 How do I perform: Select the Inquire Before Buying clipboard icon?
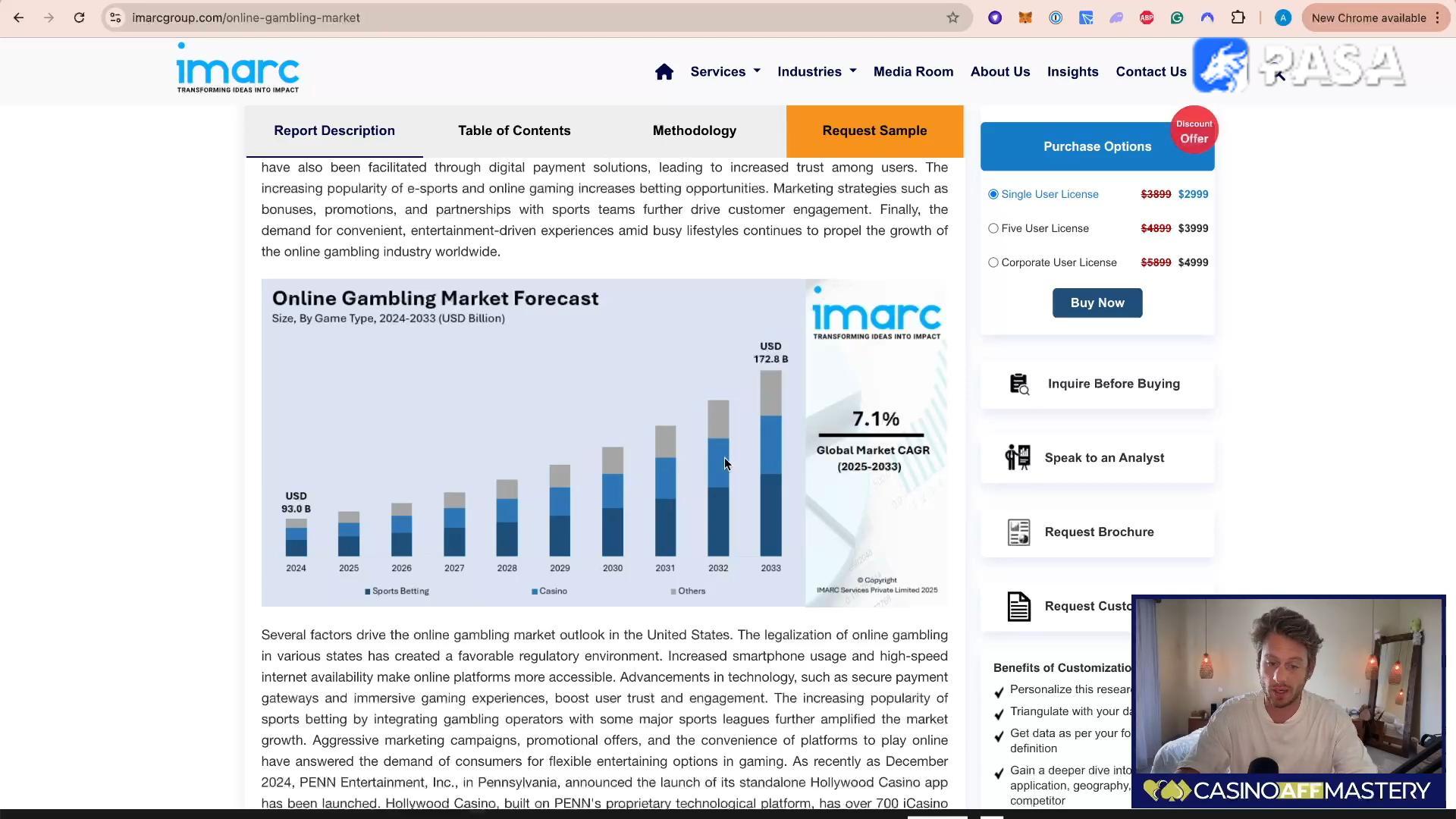click(1019, 384)
